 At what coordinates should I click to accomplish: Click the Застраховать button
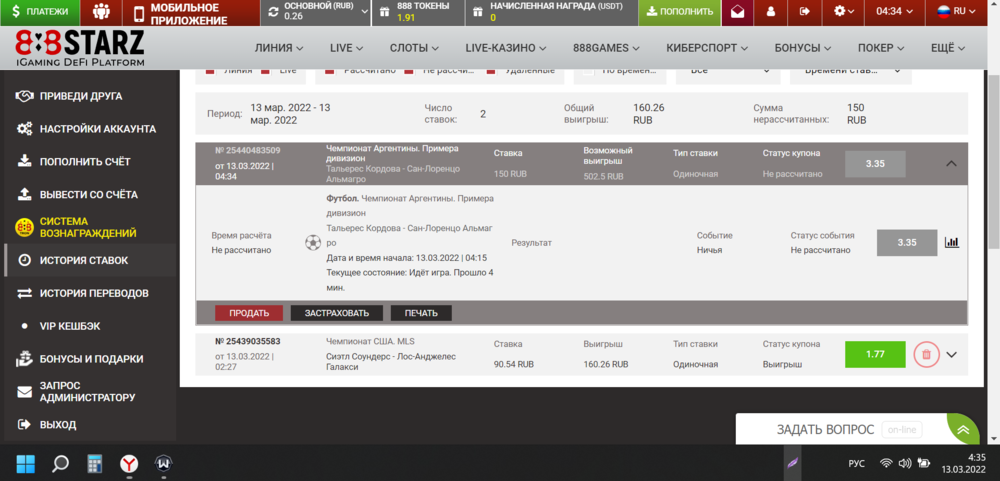click(x=337, y=313)
